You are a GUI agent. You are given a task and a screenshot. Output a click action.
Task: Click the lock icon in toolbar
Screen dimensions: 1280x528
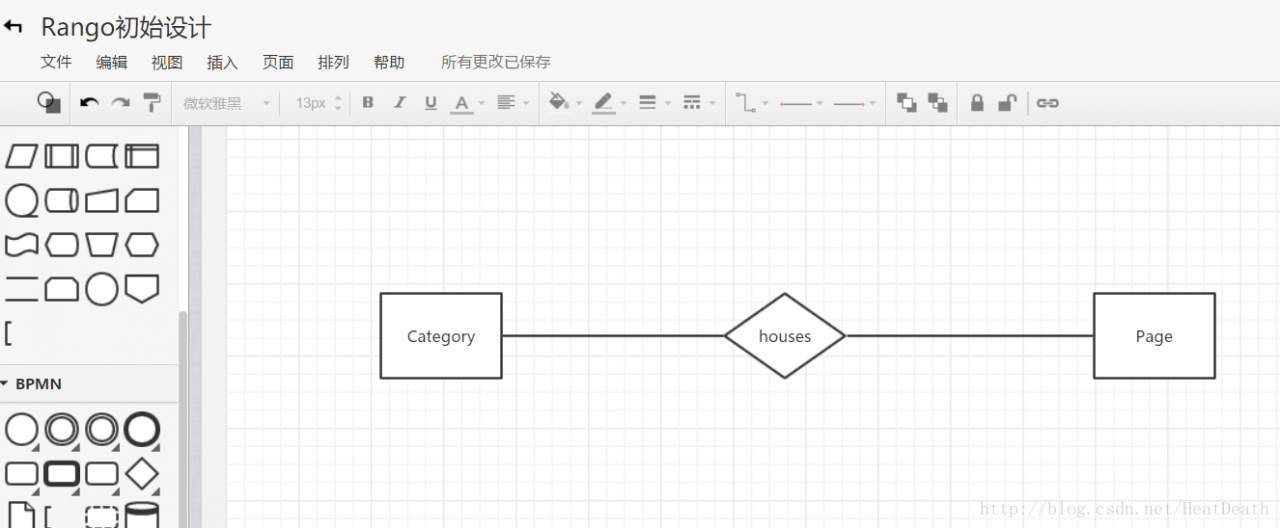(x=977, y=103)
